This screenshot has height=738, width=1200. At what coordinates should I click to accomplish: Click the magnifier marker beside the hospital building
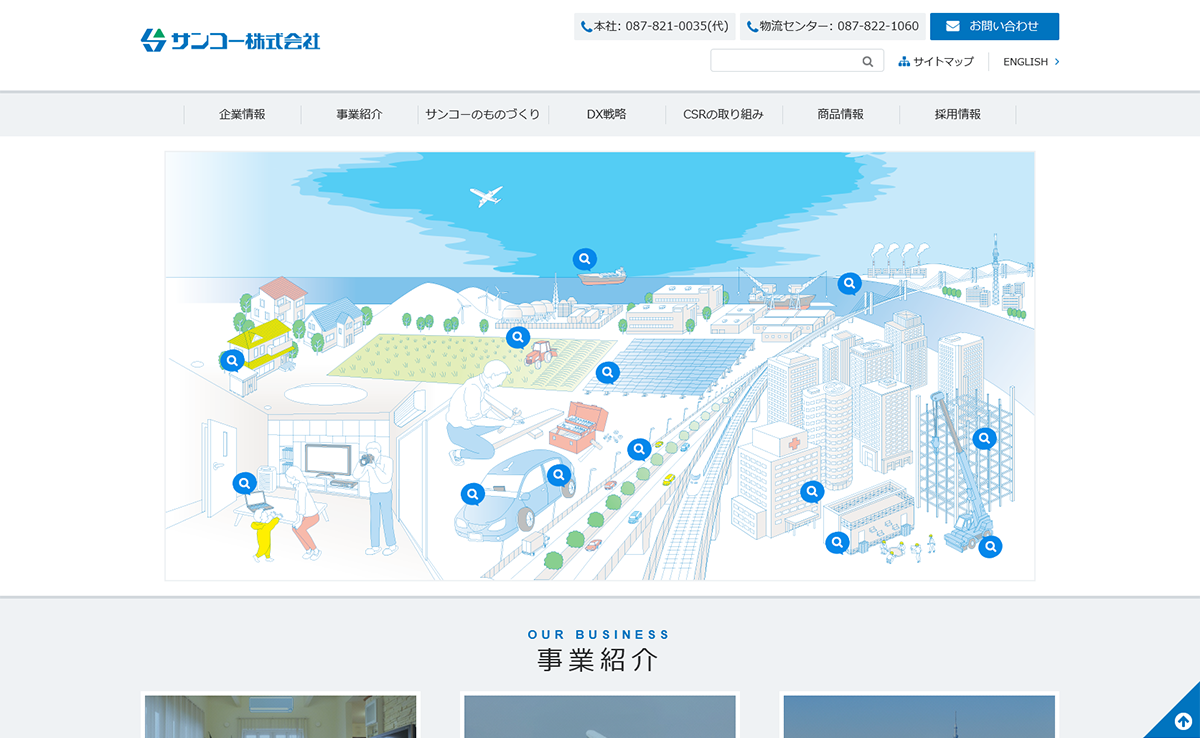pos(812,491)
